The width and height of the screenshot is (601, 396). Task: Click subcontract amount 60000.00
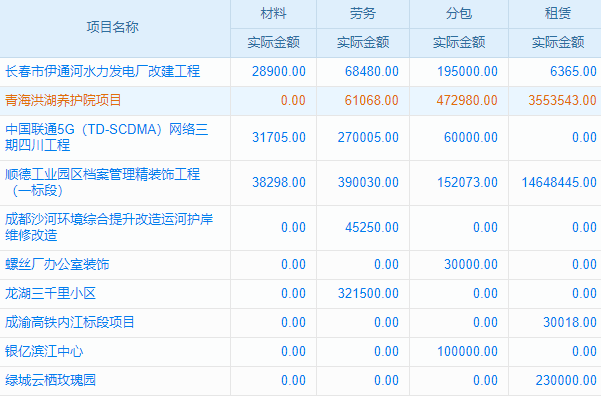coord(471,137)
